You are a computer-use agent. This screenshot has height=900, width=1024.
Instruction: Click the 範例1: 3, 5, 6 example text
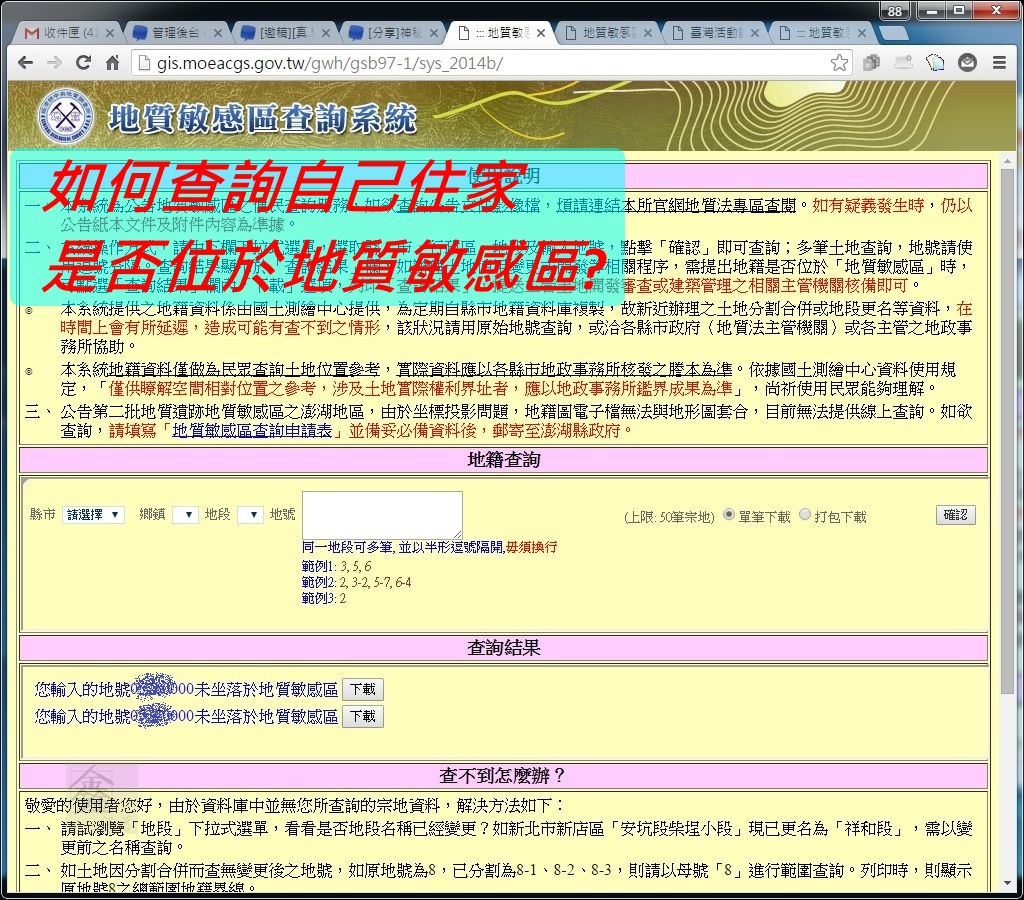(336, 566)
